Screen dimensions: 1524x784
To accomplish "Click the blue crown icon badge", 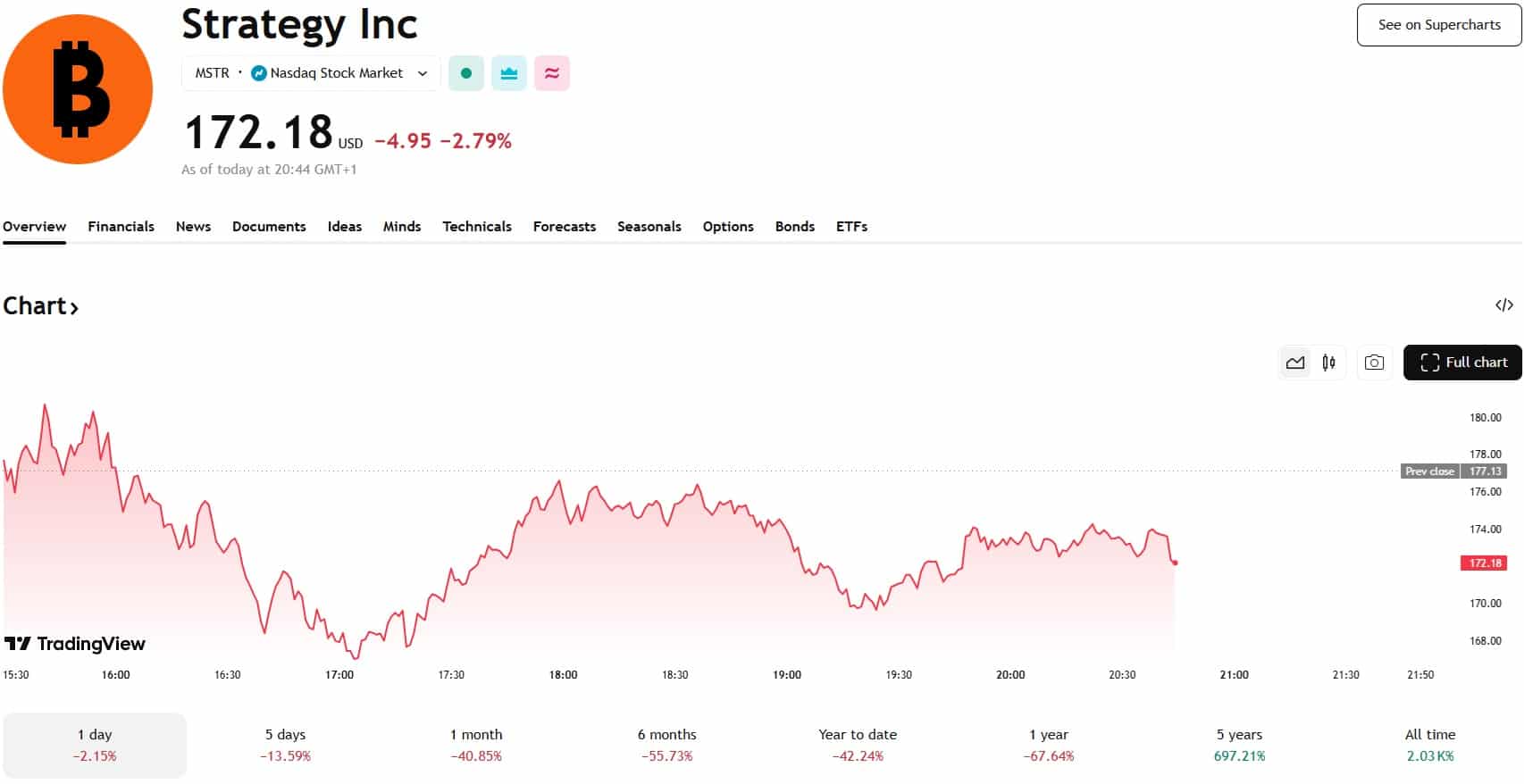I will coord(509,73).
